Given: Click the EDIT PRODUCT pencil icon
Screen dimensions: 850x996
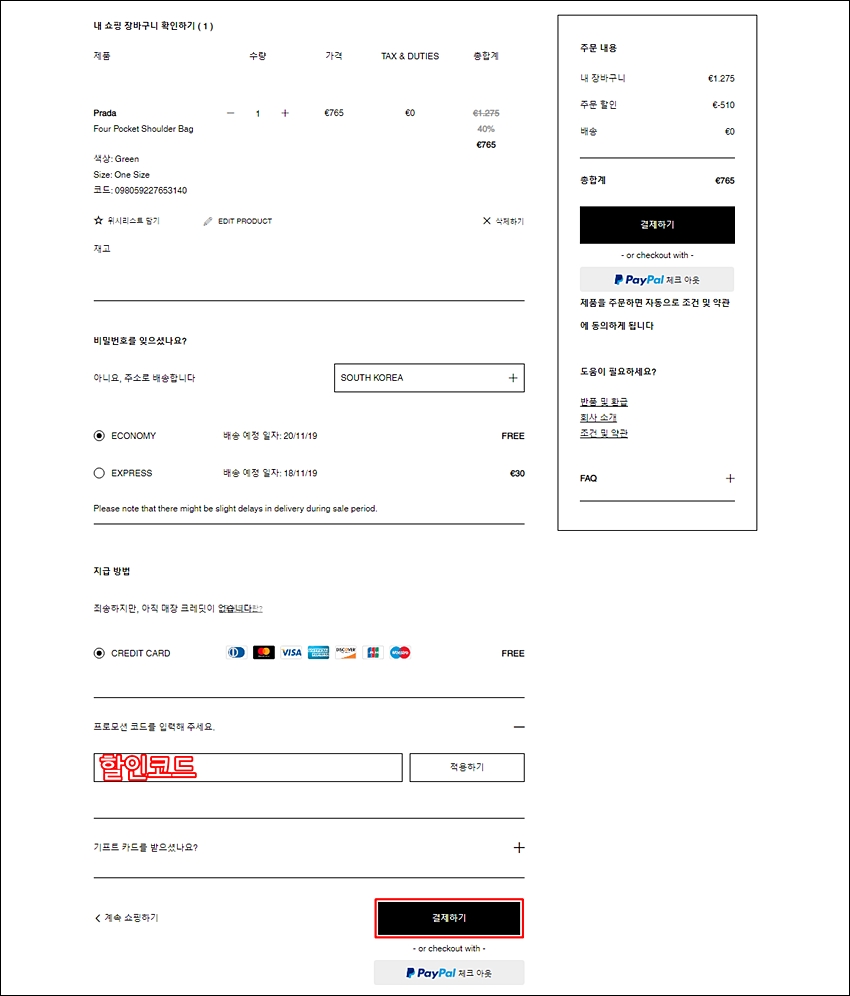Looking at the screenshot, I should pyautogui.click(x=208, y=221).
